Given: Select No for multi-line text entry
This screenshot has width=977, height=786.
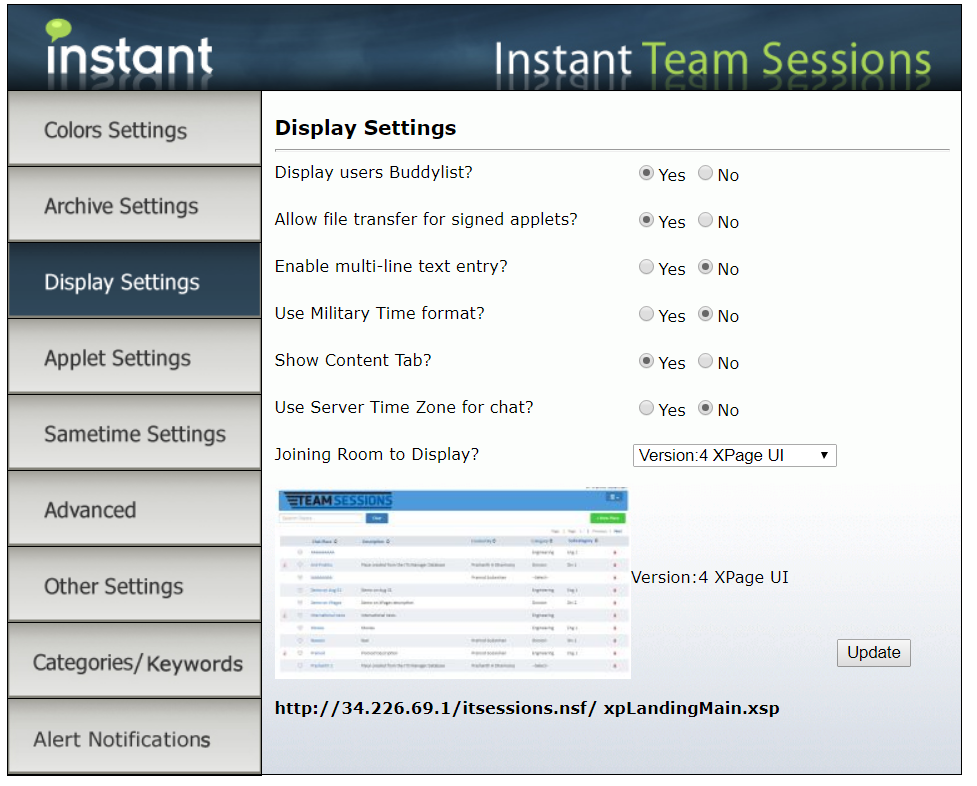Looking at the screenshot, I should (x=705, y=267).
